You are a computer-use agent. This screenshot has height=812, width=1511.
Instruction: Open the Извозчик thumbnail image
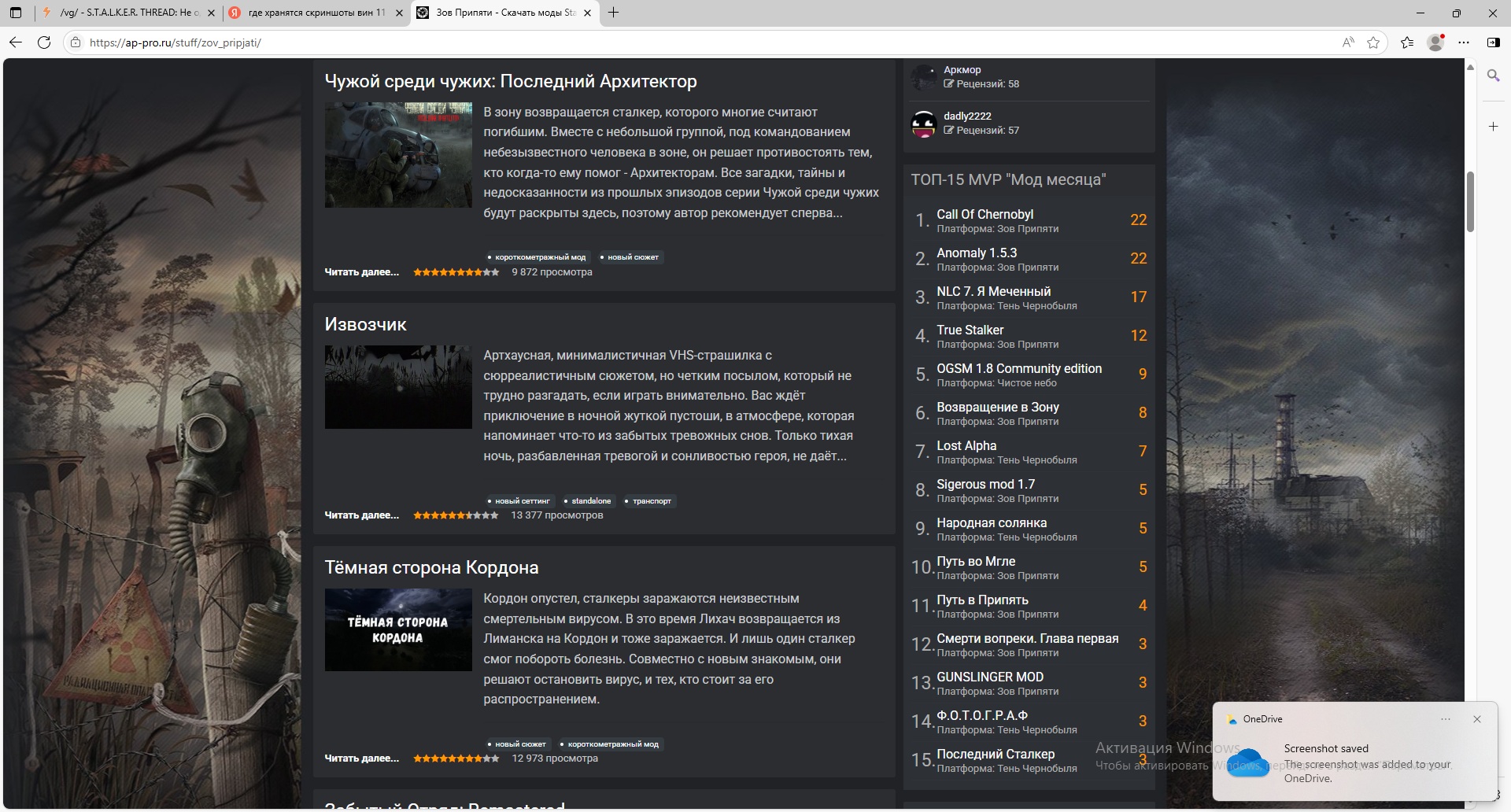pyautogui.click(x=398, y=387)
